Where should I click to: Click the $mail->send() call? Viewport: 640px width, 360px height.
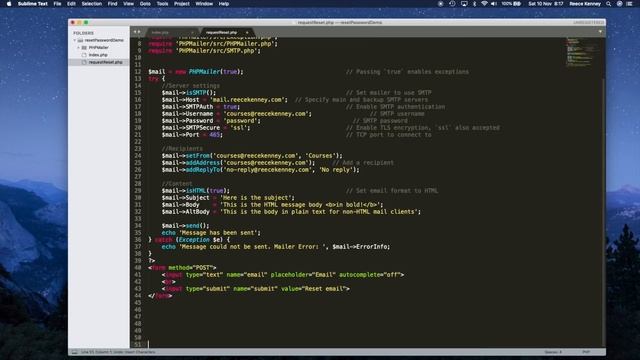(185, 226)
